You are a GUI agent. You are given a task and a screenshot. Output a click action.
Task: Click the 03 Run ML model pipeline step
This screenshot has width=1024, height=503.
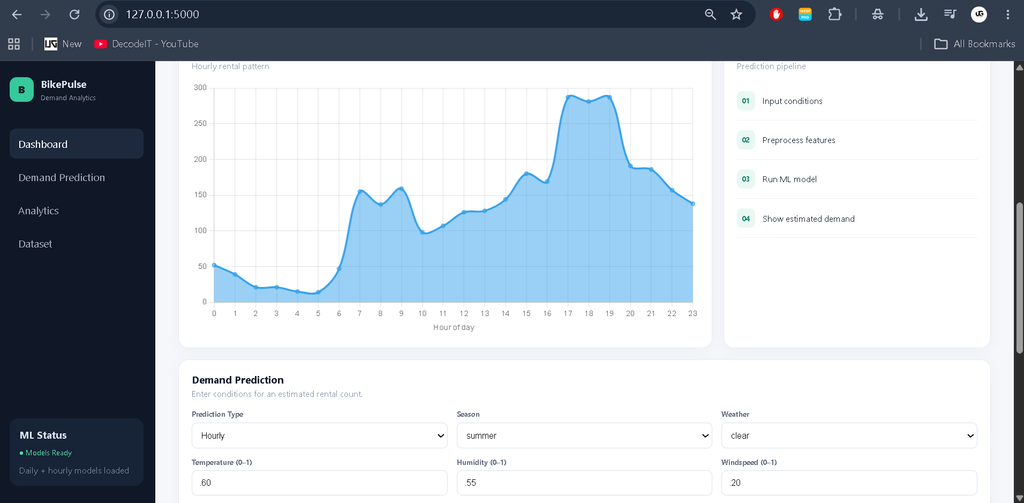click(x=857, y=179)
